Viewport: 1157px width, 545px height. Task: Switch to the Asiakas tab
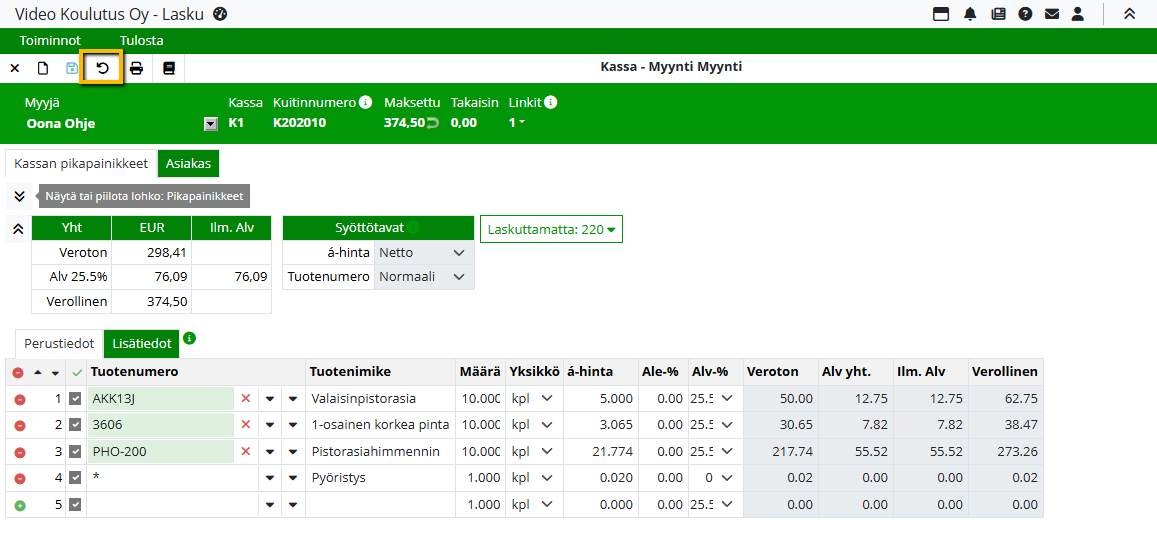click(188, 164)
